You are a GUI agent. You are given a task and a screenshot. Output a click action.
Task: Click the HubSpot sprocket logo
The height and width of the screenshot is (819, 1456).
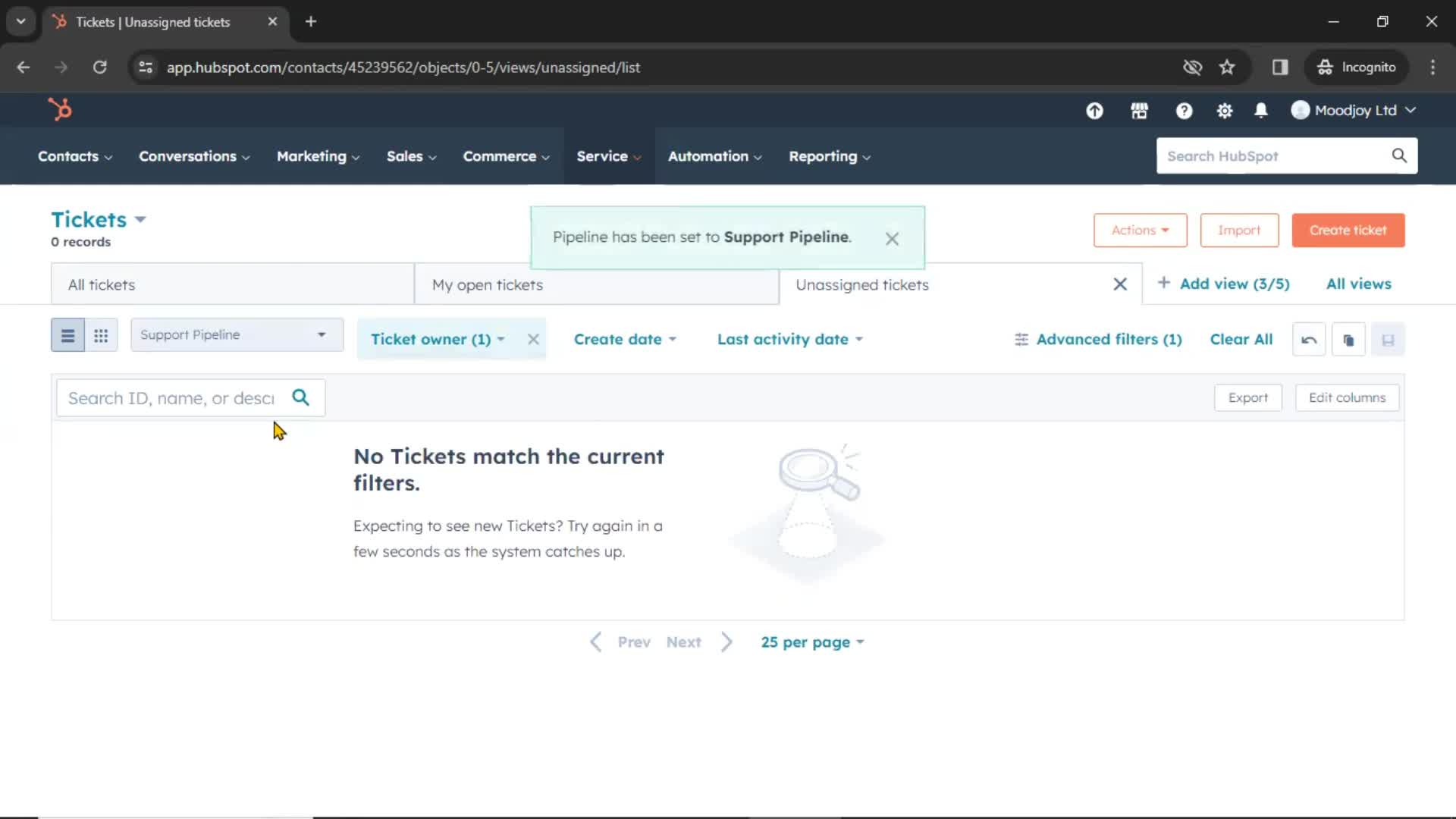tap(59, 110)
